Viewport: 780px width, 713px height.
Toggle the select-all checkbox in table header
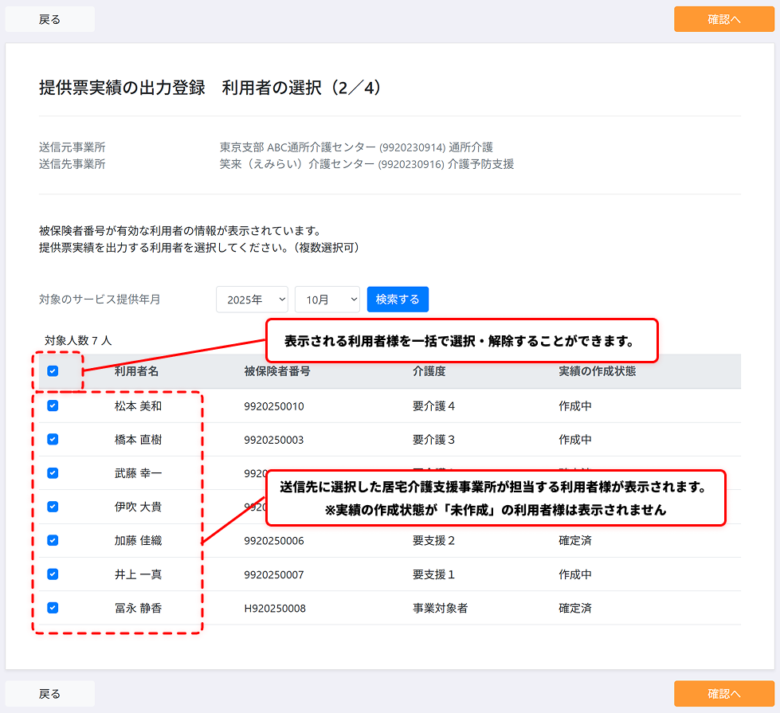(53, 371)
